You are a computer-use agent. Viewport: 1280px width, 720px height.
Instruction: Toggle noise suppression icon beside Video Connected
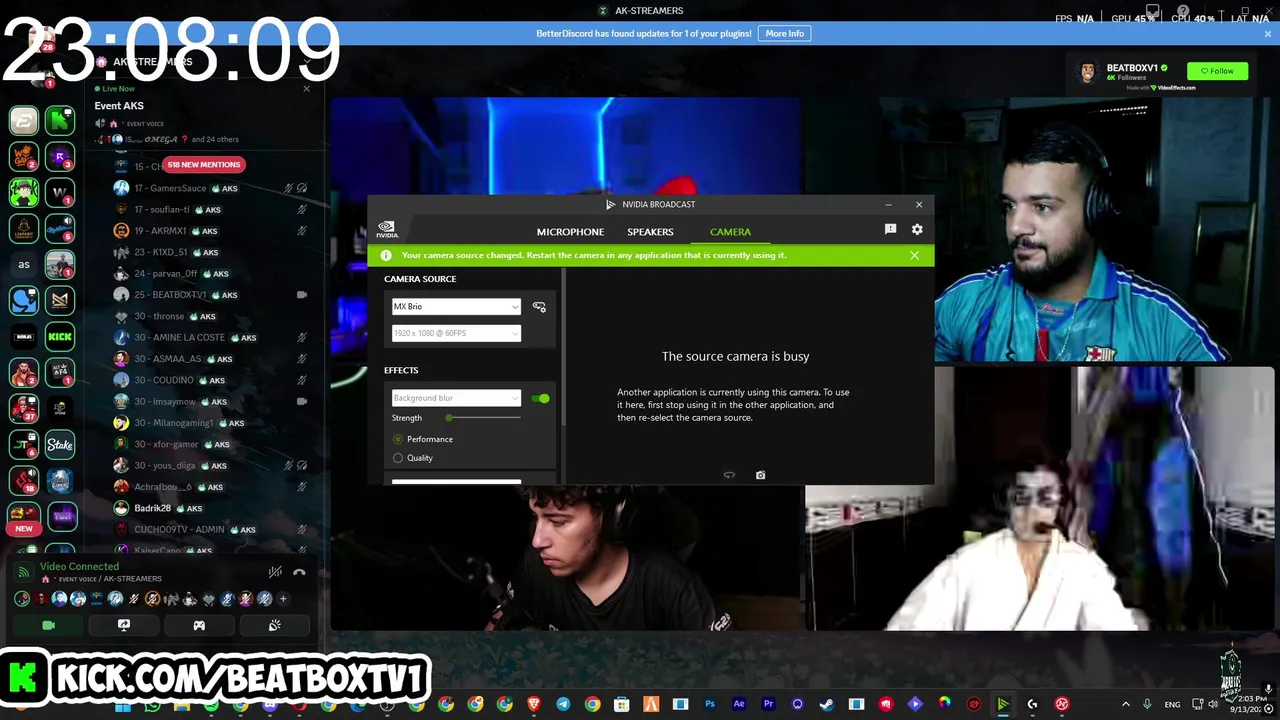(x=275, y=572)
